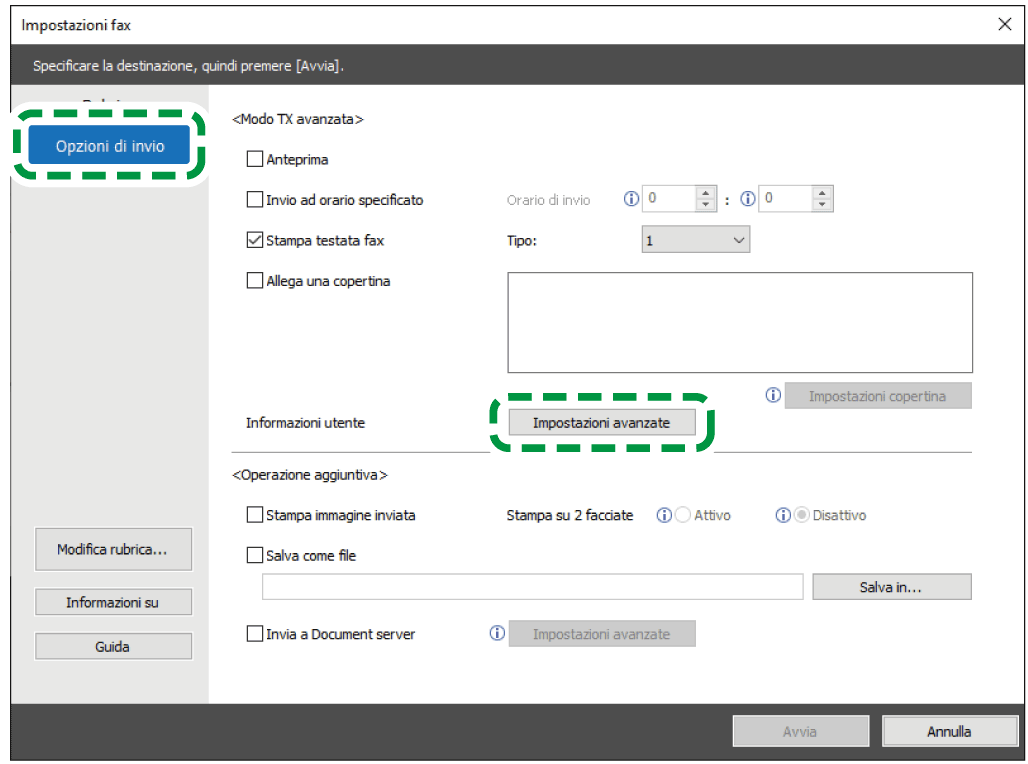Click info icon beside Disattivo option
Screen dimensions: 1028x764
783,515
